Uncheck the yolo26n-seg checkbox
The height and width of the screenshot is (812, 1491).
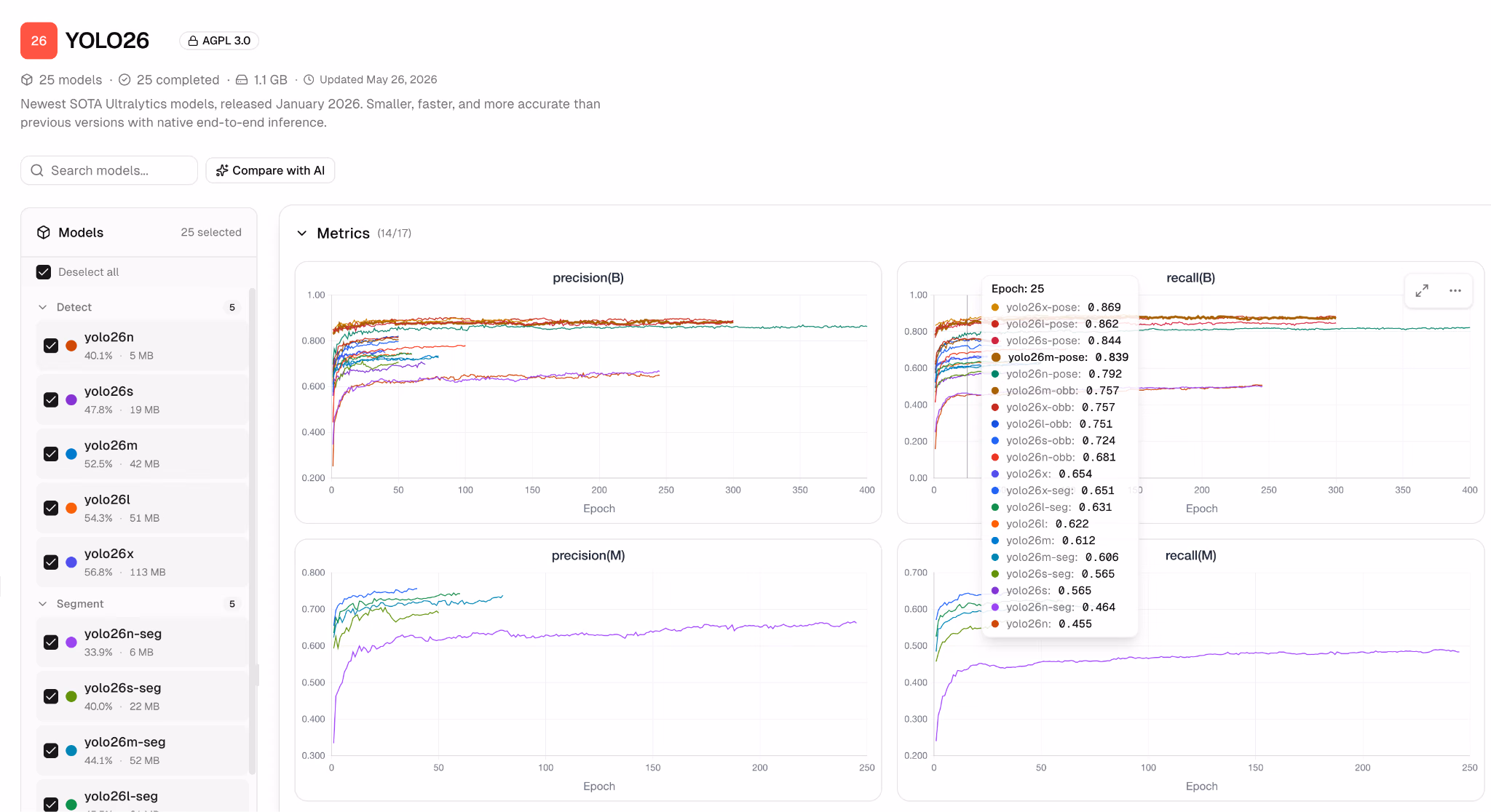coord(51,642)
